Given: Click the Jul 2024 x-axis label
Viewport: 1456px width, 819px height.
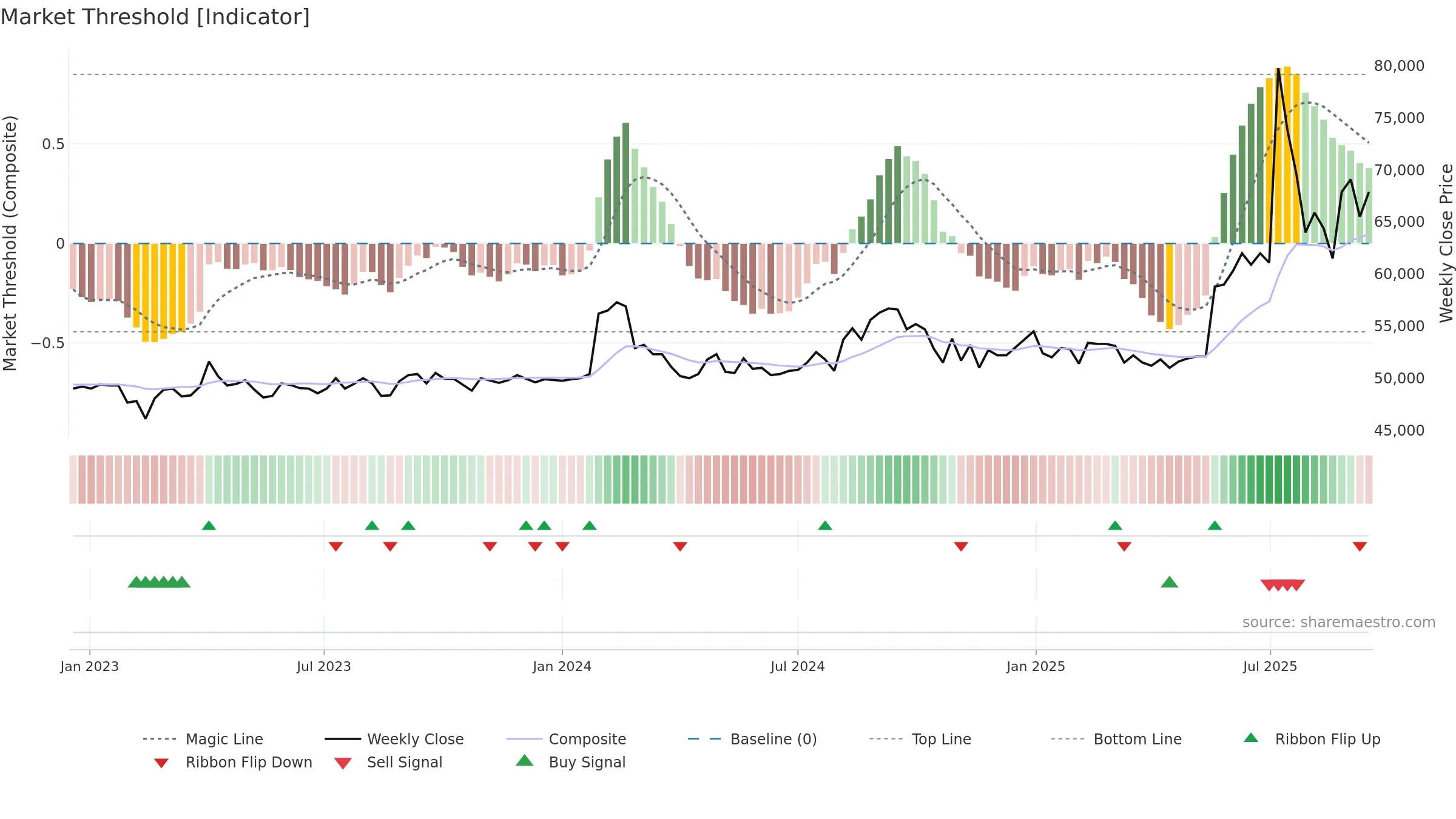Looking at the screenshot, I should 798,666.
